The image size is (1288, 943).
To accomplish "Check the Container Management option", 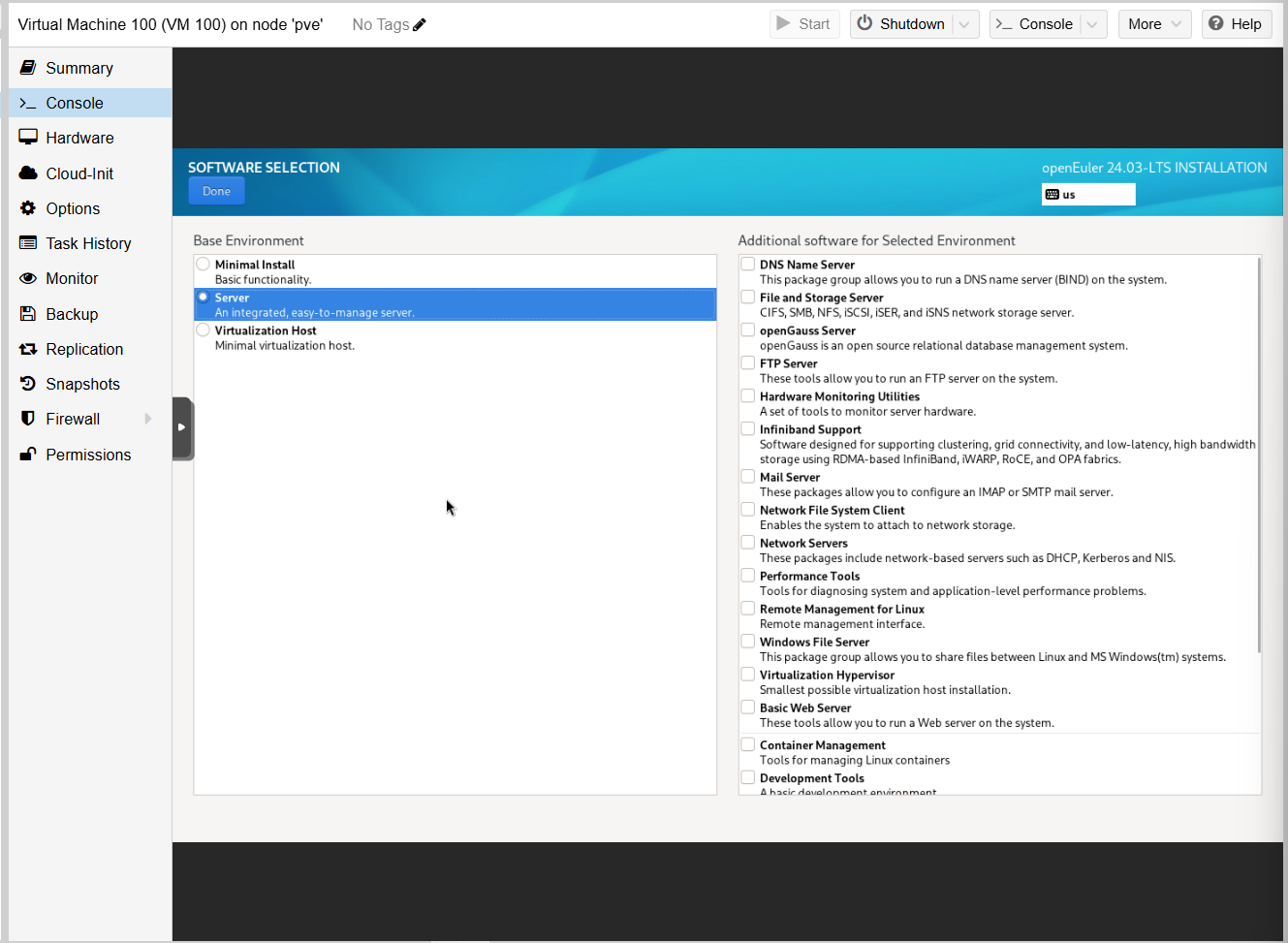I will coord(748,745).
